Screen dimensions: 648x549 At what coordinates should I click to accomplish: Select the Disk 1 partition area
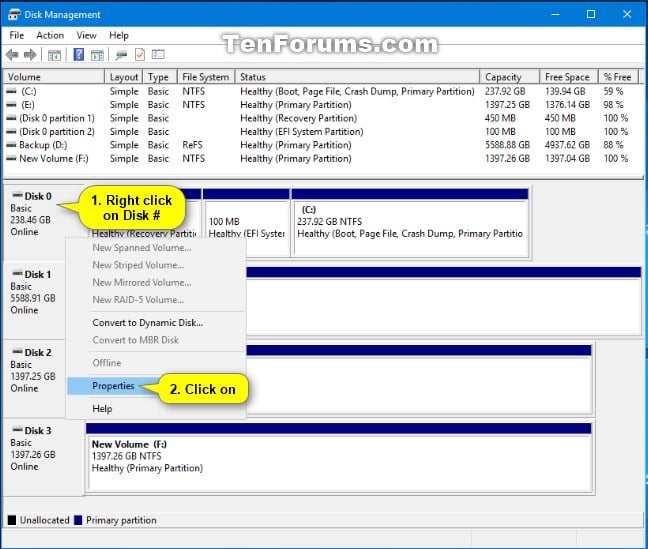point(443,301)
